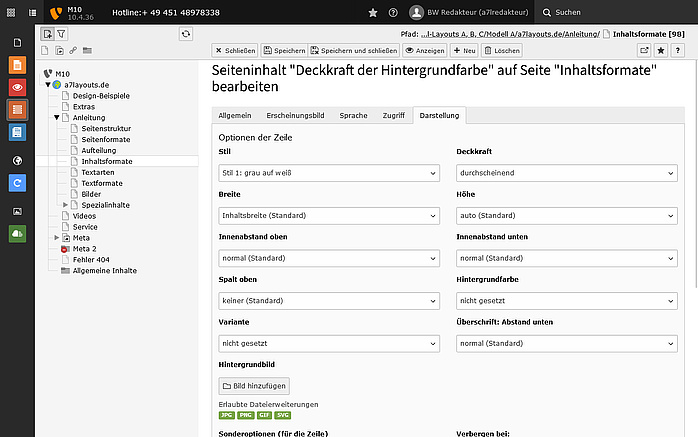Select the shortcut page type icon above tree
698x437 pixels.
pyautogui.click(x=59, y=50)
